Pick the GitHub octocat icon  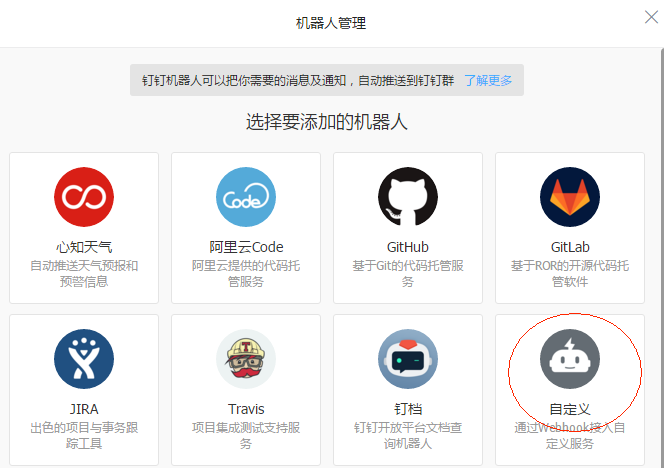point(408,197)
